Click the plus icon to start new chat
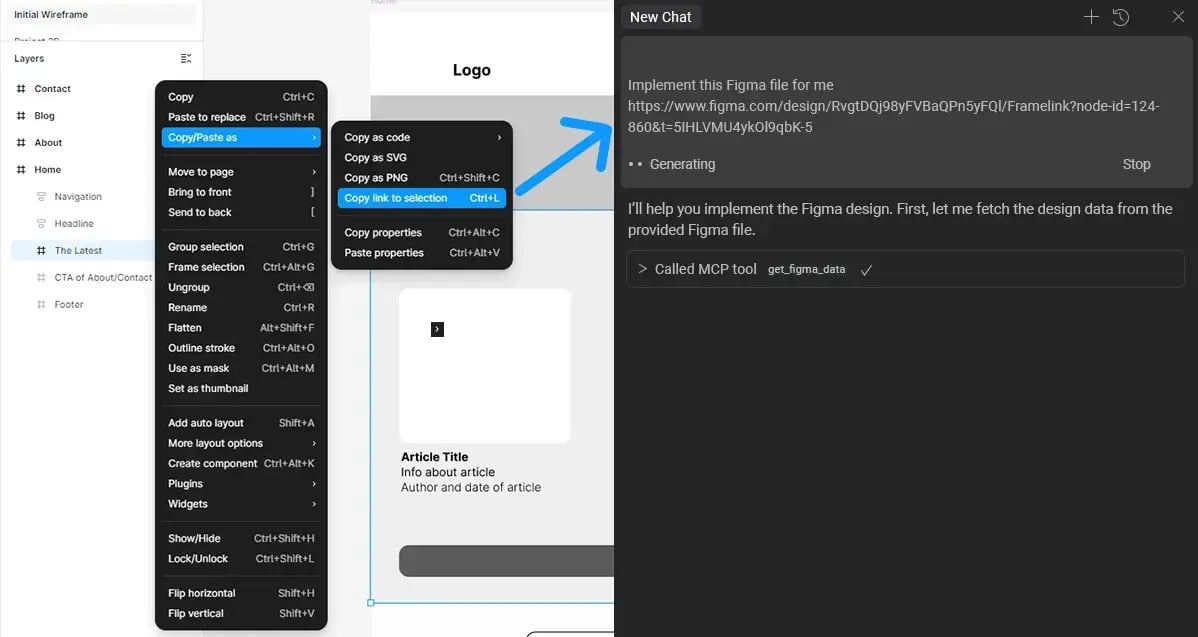 pos(1091,17)
